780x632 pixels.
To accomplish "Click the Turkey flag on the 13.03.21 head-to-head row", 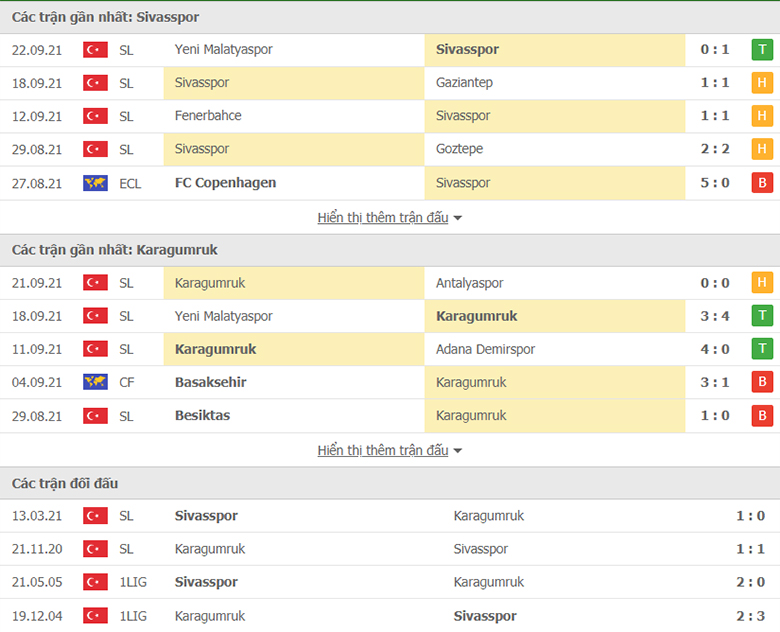I will (95, 516).
